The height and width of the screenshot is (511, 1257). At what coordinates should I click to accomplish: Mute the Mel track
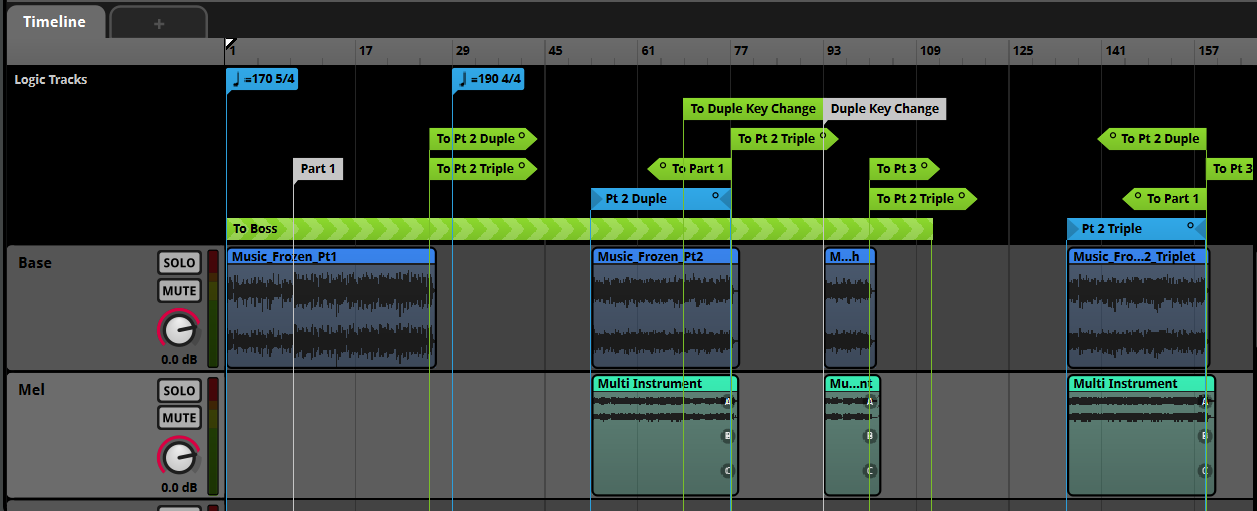179,418
